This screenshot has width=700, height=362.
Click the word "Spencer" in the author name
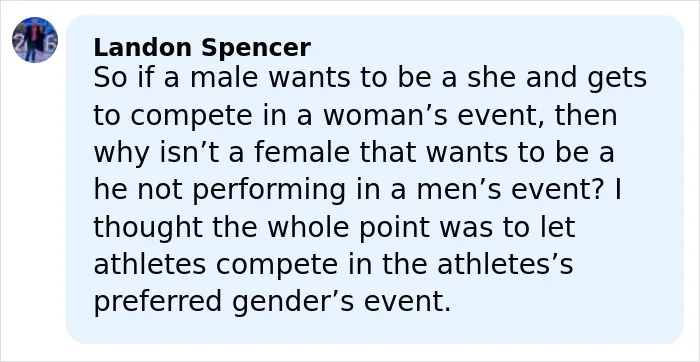256,49
